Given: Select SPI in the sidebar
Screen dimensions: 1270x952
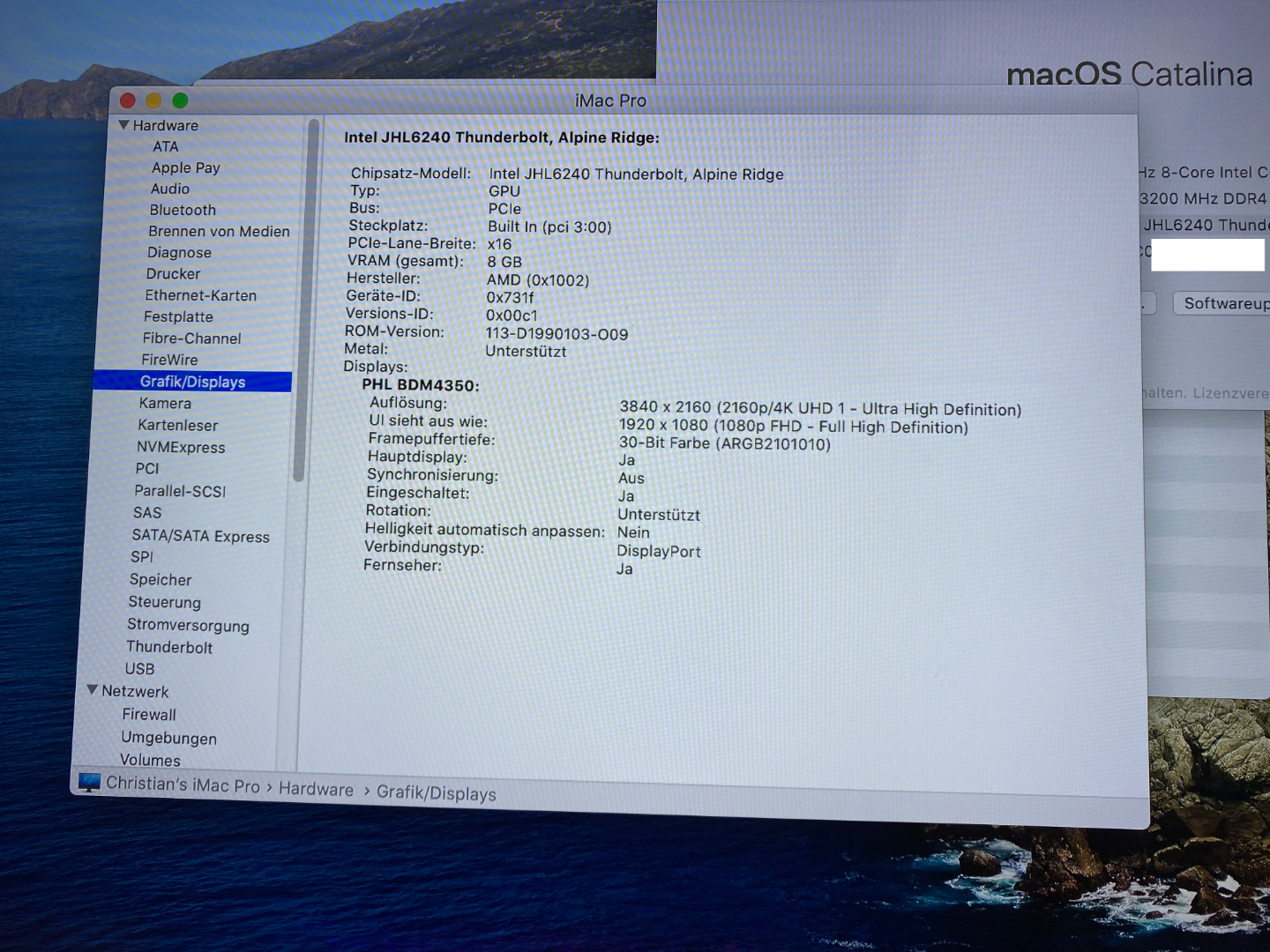Looking at the screenshot, I should tap(141, 556).
